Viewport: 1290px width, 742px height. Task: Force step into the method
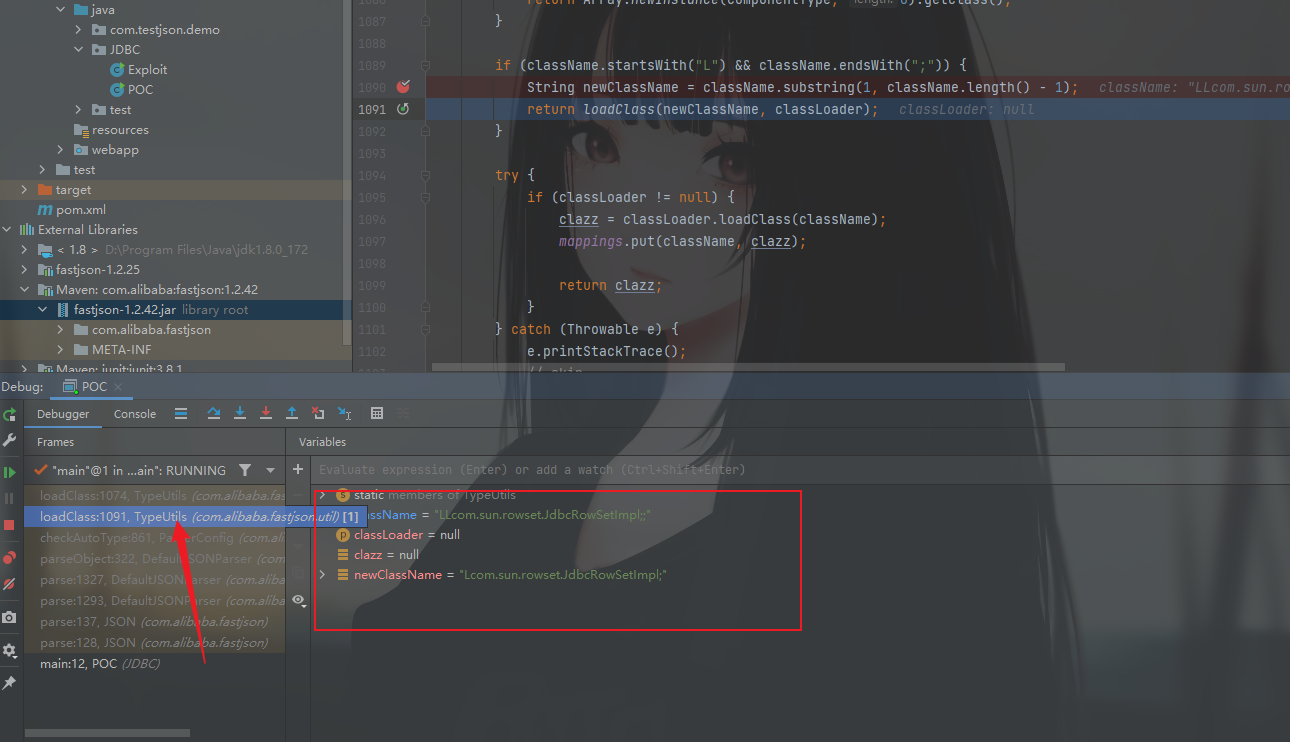click(x=266, y=413)
